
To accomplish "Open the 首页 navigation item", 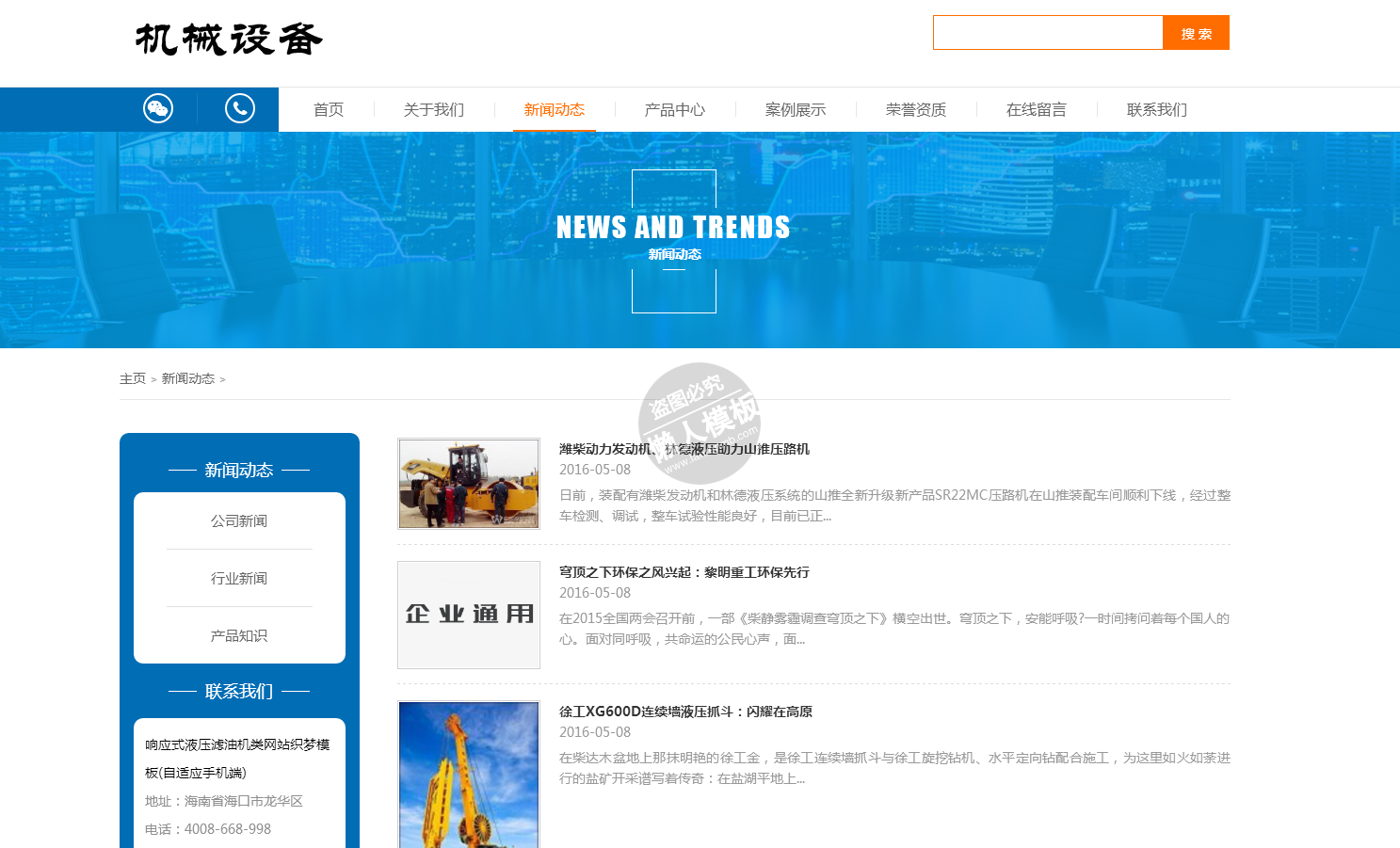I will pyautogui.click(x=329, y=110).
